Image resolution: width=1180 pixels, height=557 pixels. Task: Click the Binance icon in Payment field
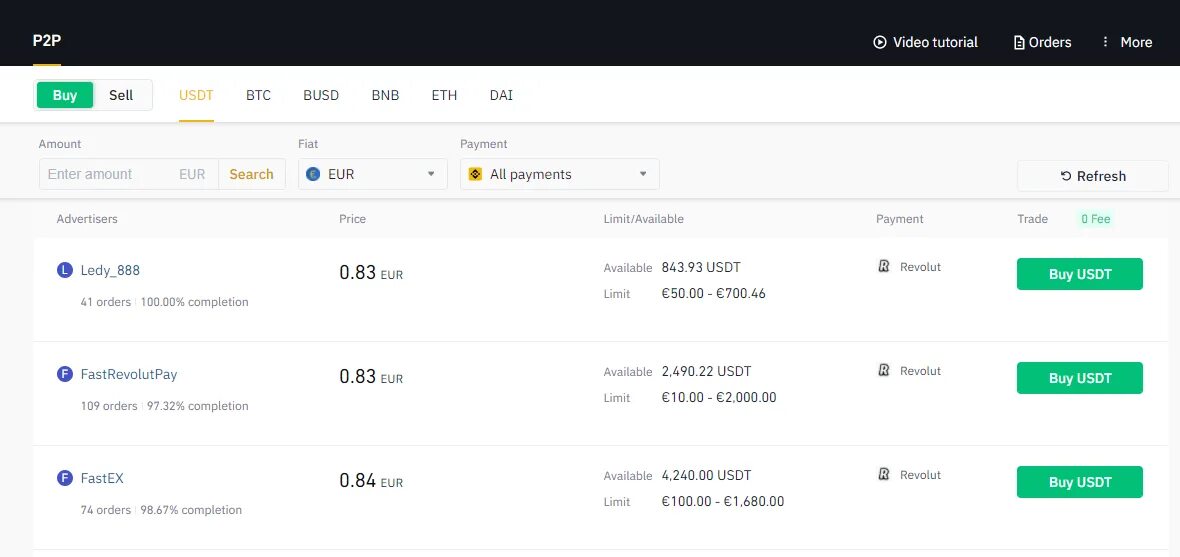(x=475, y=174)
